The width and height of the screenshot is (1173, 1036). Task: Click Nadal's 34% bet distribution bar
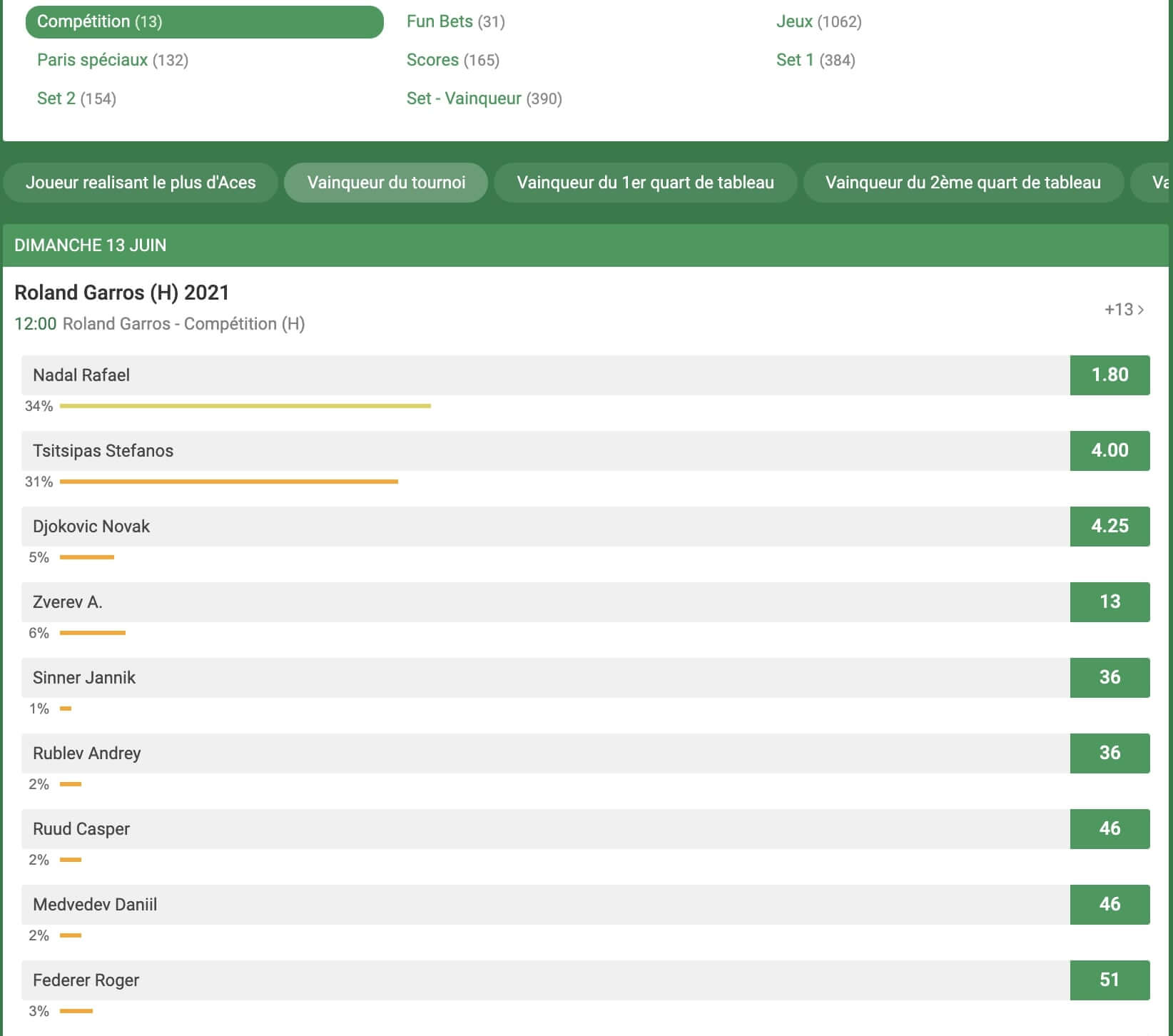245,406
